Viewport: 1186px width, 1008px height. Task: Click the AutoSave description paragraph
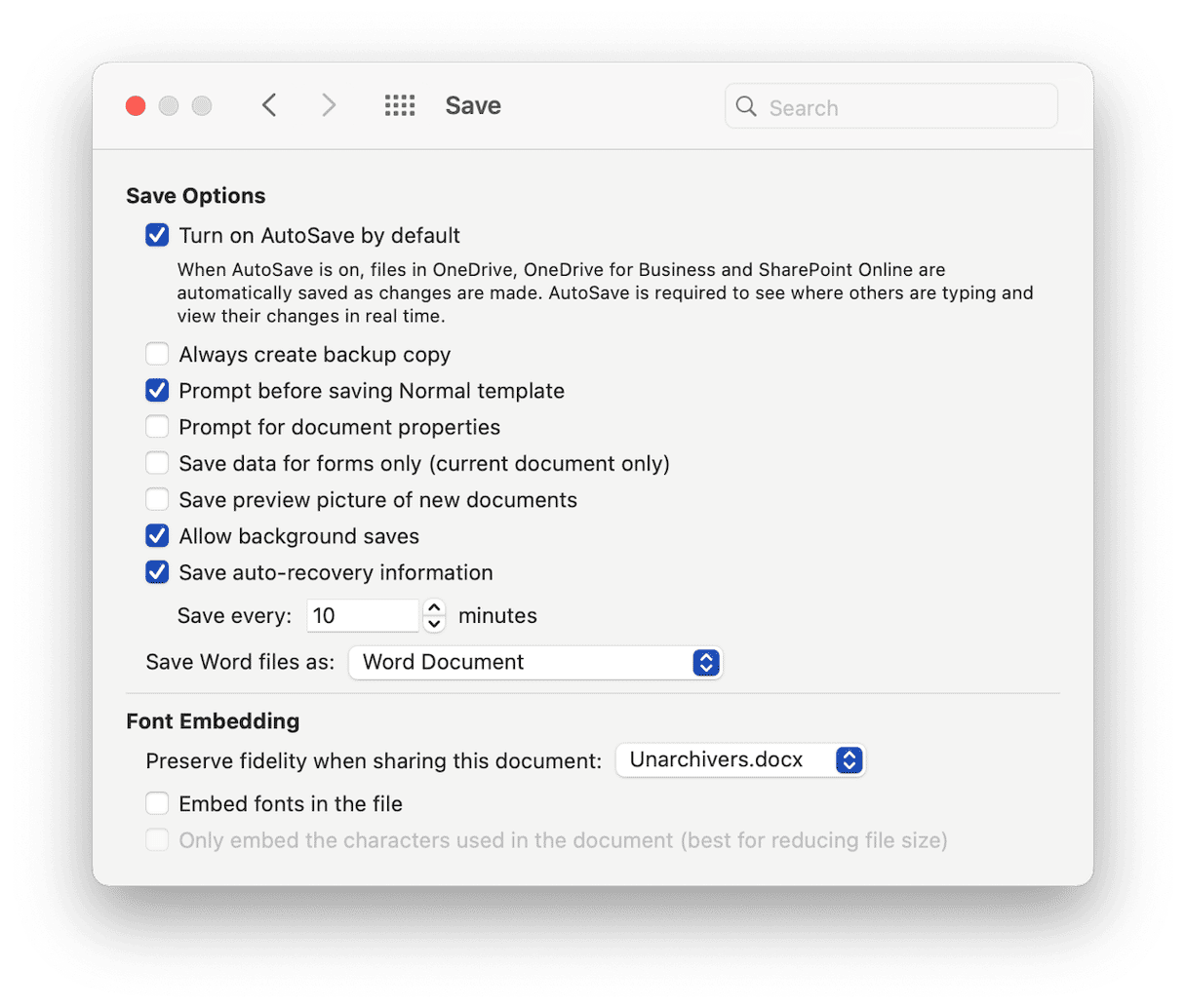click(x=605, y=292)
